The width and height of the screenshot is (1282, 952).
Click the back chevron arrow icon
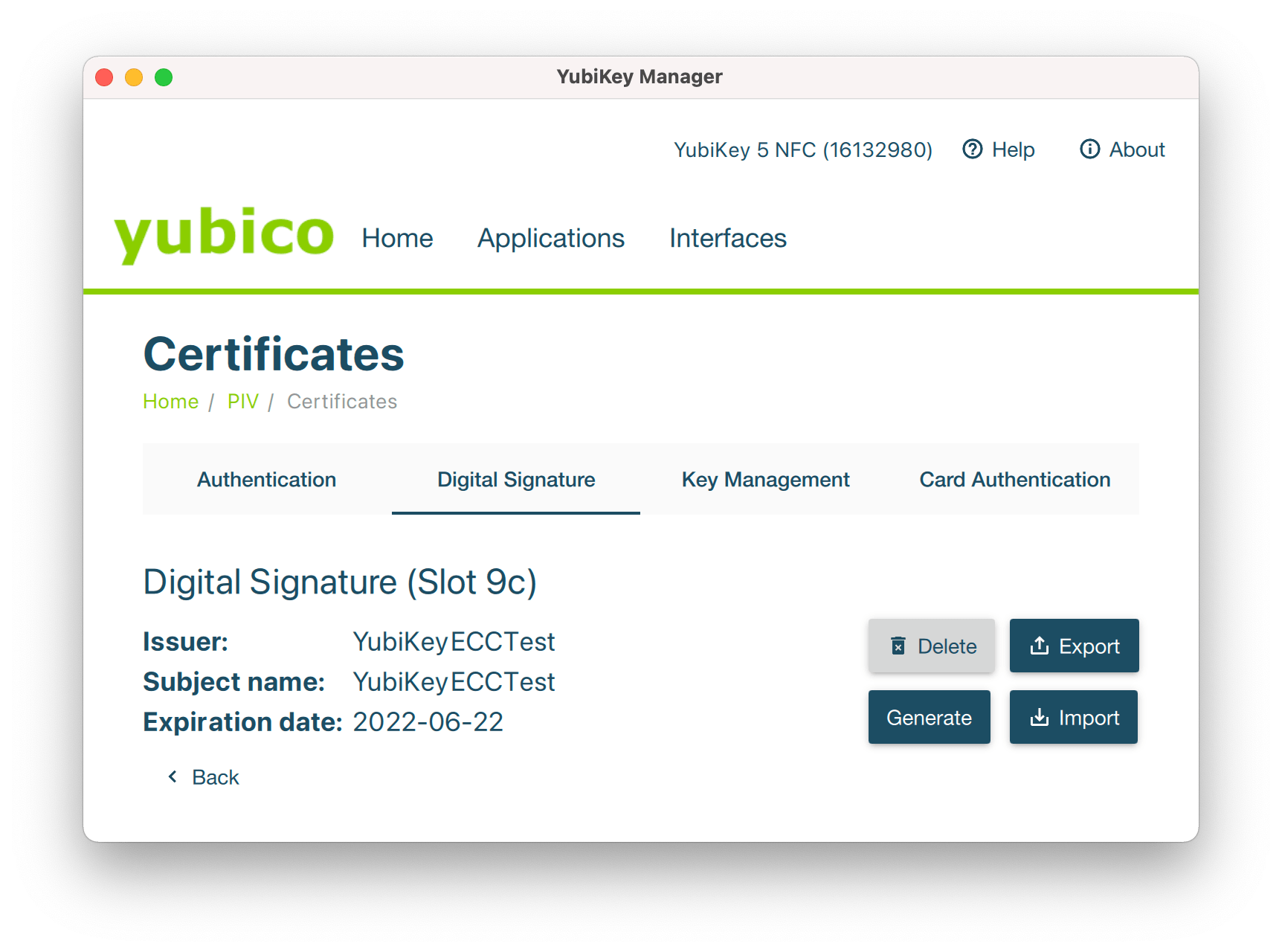(x=173, y=776)
